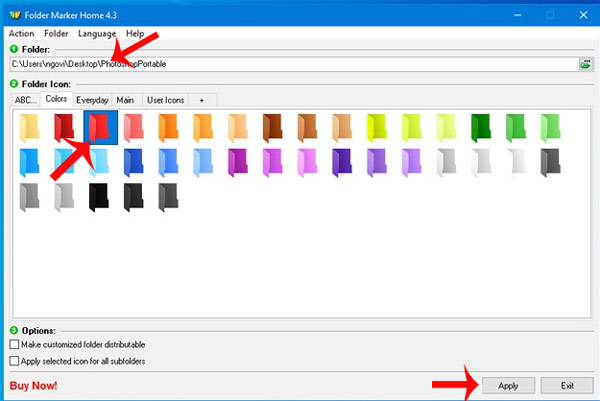600x401 pixels.
Task: Choose the dark red folder icon
Action: point(64,127)
